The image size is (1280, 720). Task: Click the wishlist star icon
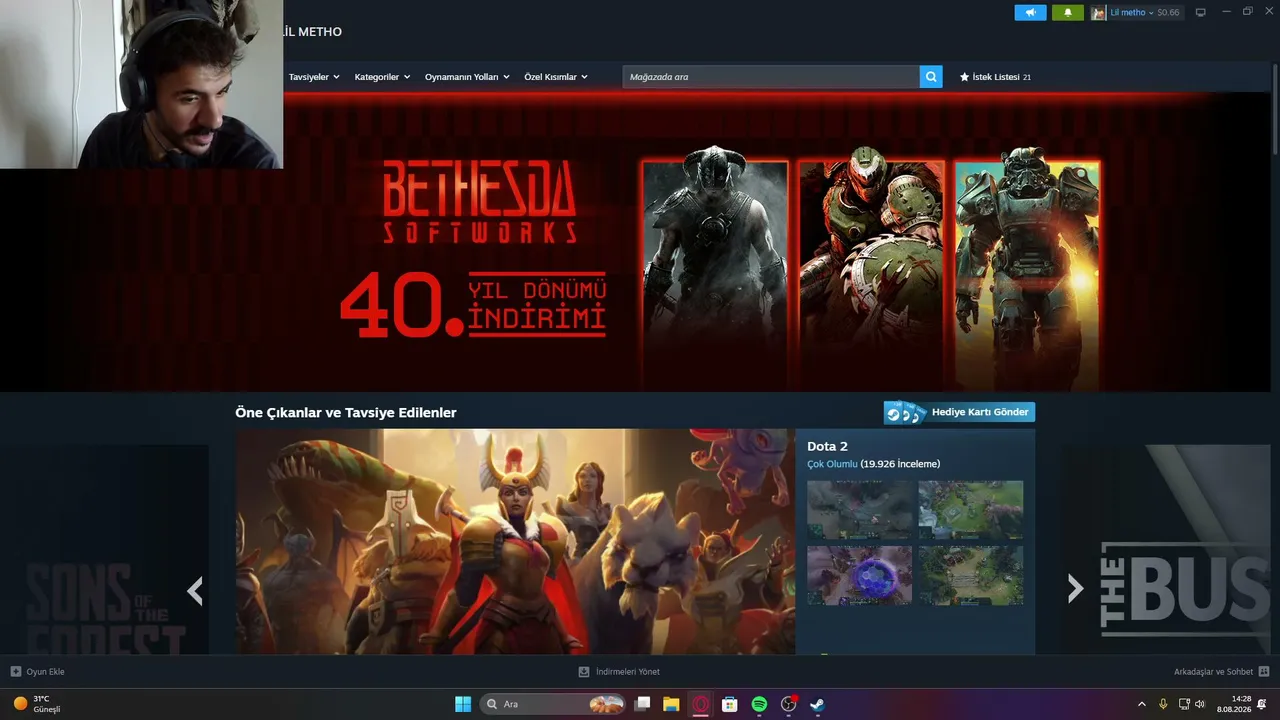click(x=965, y=77)
